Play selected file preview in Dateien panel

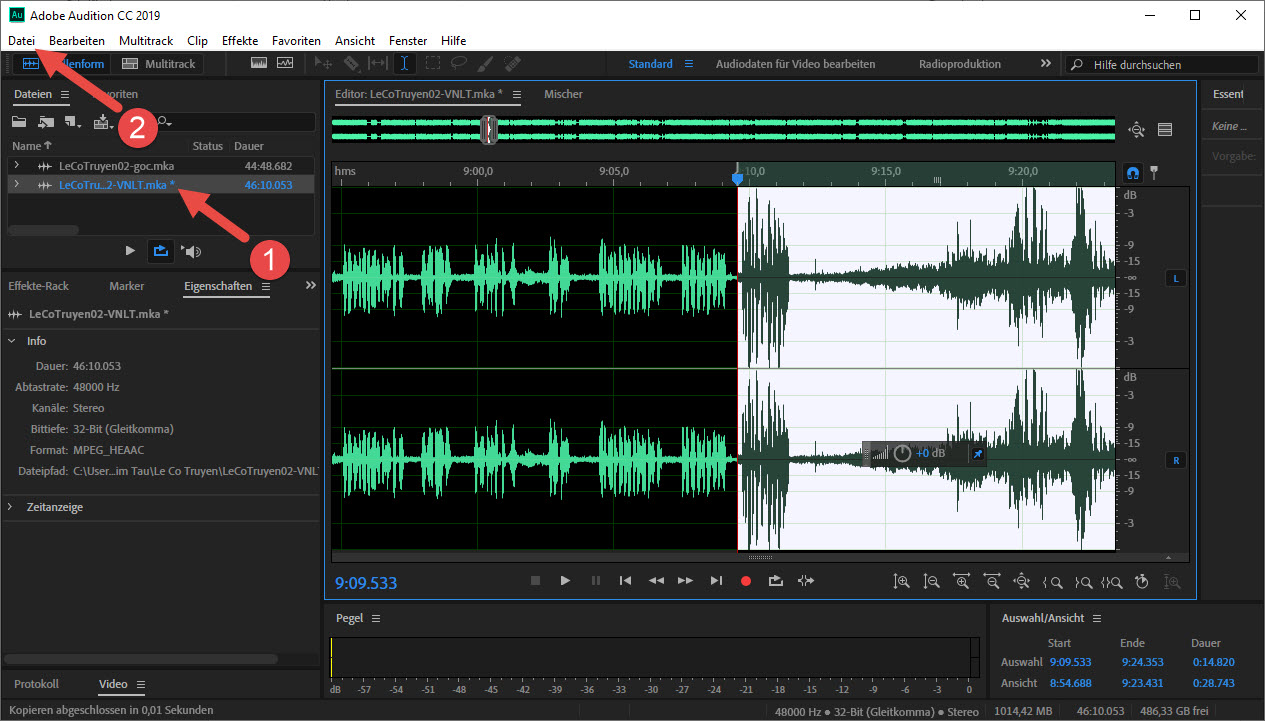130,251
